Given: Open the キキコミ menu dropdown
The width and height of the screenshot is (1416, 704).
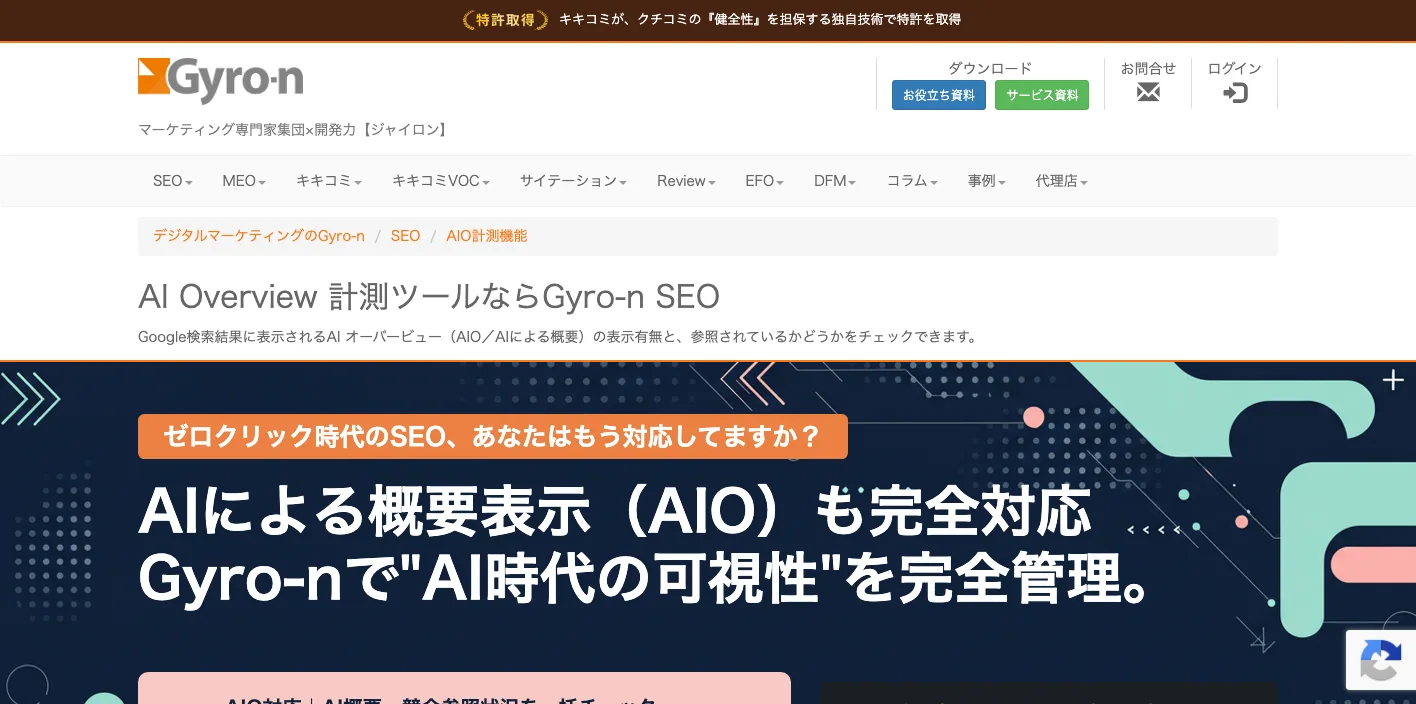Looking at the screenshot, I should click(329, 181).
